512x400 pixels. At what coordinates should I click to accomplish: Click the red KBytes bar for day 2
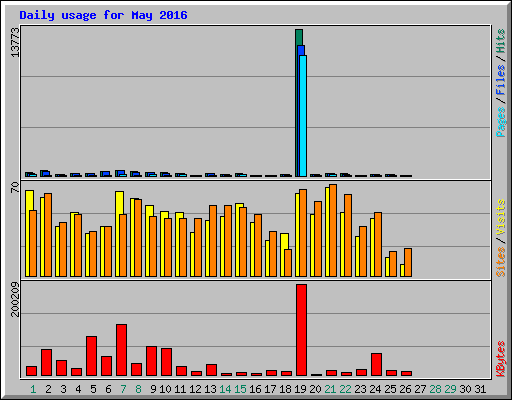pyautogui.click(x=46, y=363)
